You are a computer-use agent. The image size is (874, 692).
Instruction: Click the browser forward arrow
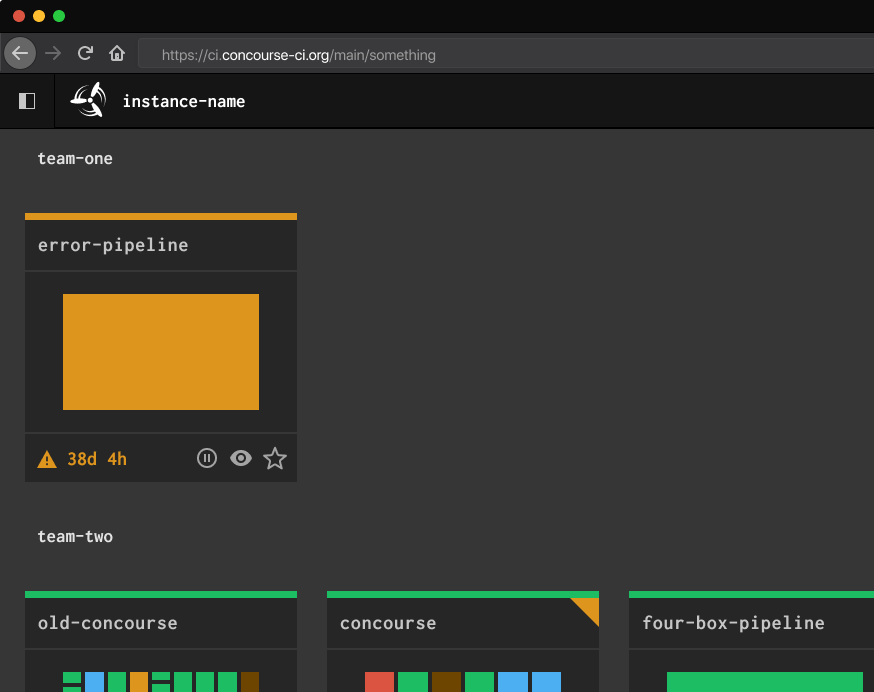(x=53, y=53)
